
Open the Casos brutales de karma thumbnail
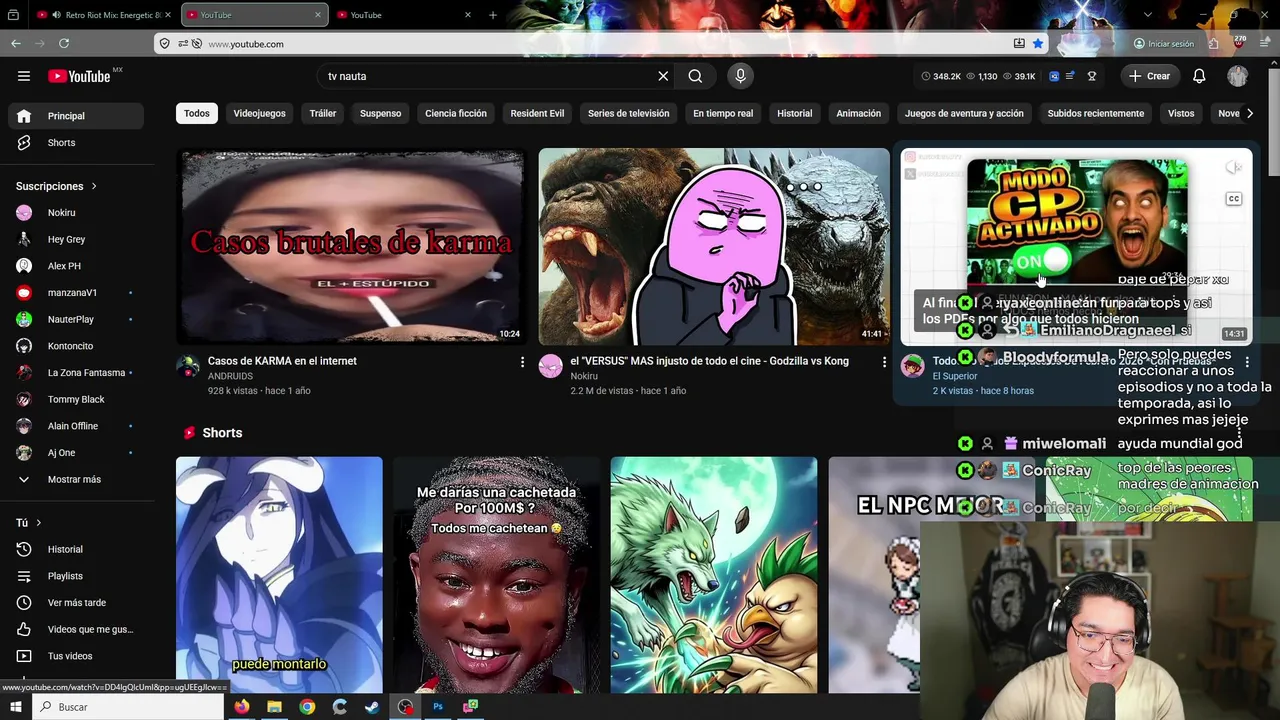[x=352, y=246]
